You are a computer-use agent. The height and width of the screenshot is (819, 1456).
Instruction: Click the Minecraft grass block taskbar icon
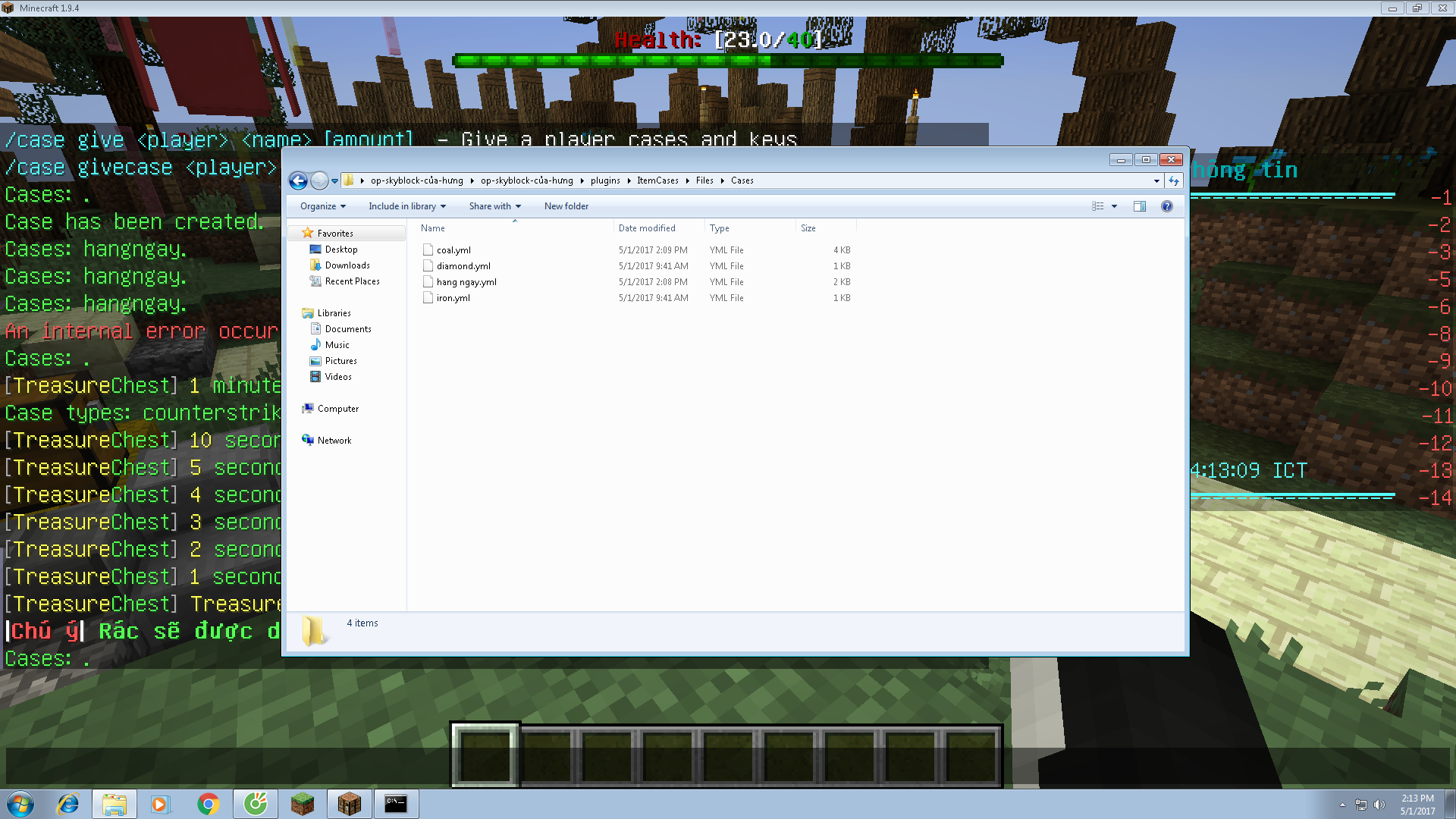click(303, 804)
